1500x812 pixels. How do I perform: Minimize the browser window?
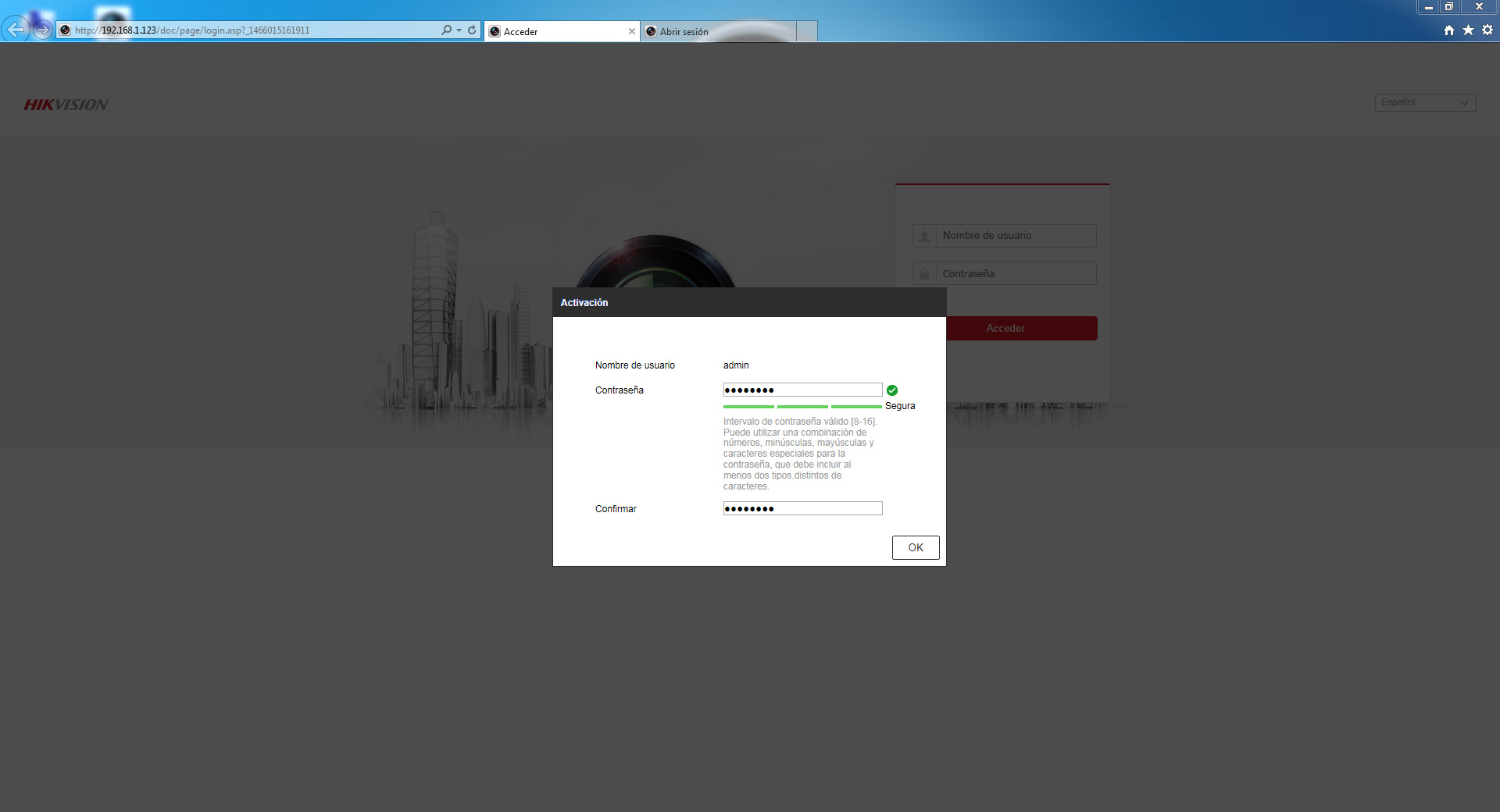point(1428,7)
